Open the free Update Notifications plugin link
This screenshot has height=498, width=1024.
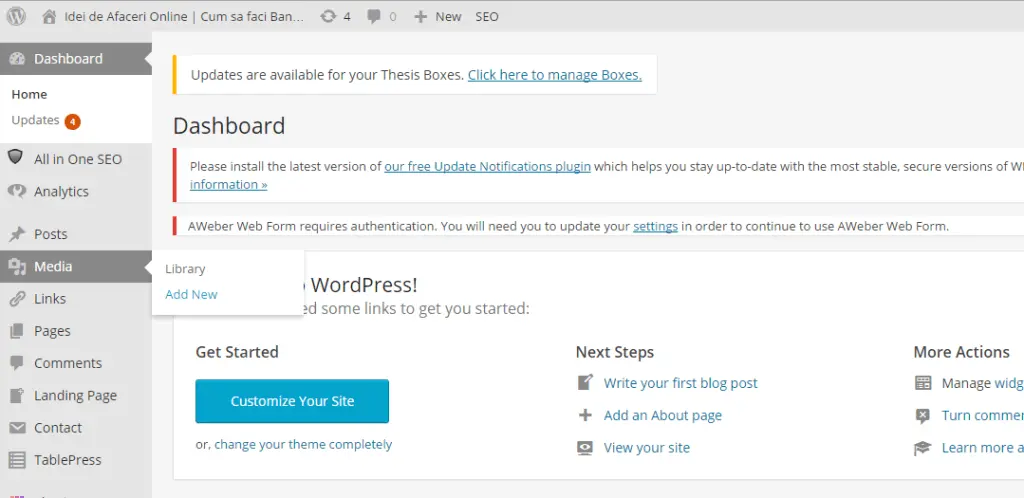(x=487, y=166)
